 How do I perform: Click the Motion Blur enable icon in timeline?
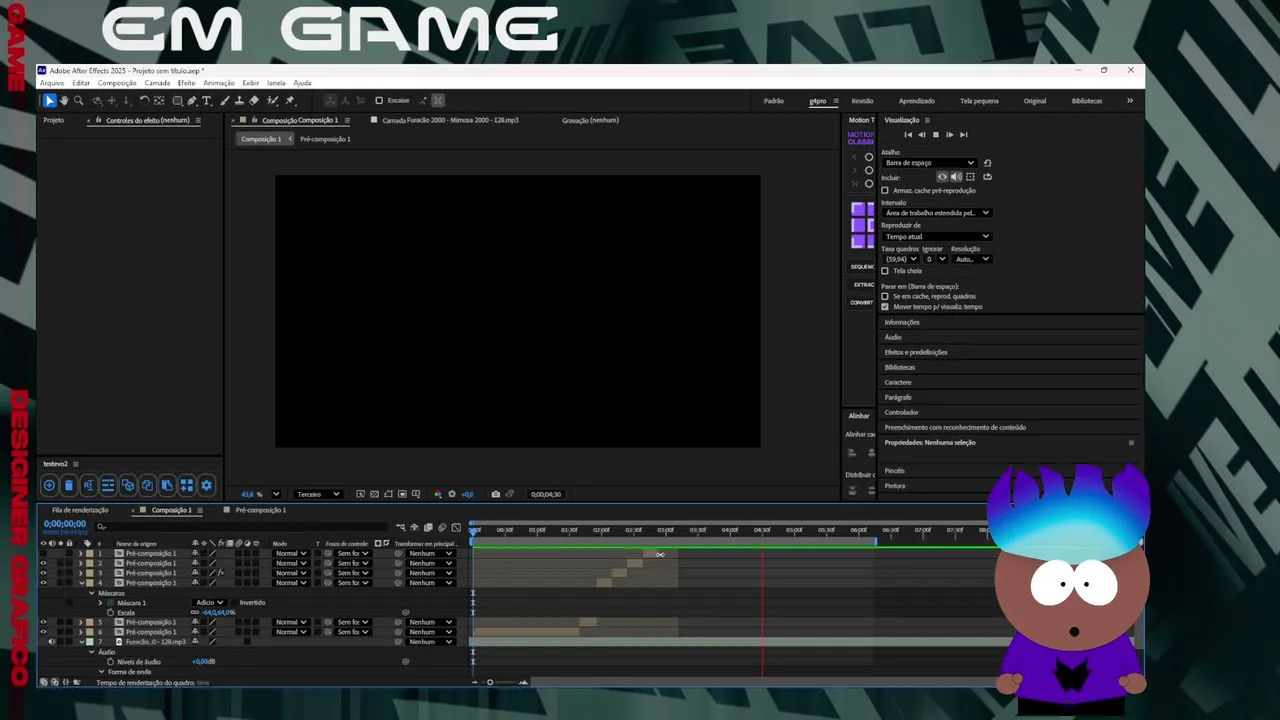point(442,527)
